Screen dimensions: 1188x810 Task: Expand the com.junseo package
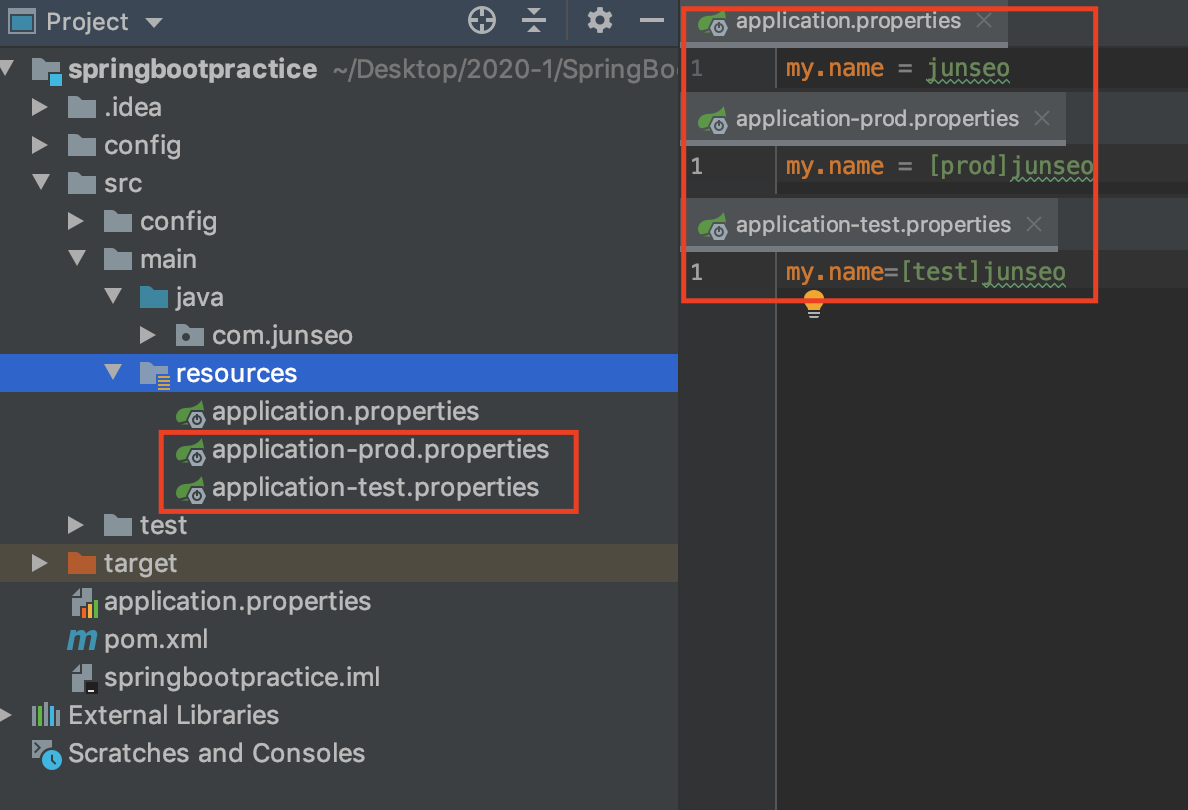pyautogui.click(x=149, y=335)
